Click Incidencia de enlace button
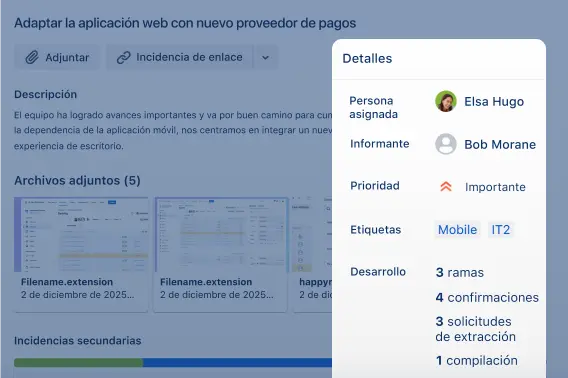568x378 pixels. (x=179, y=57)
